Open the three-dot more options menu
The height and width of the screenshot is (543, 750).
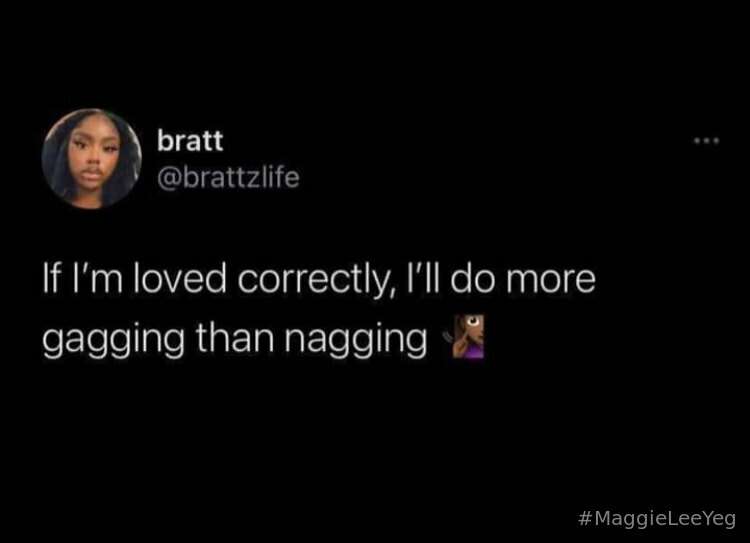[706, 141]
